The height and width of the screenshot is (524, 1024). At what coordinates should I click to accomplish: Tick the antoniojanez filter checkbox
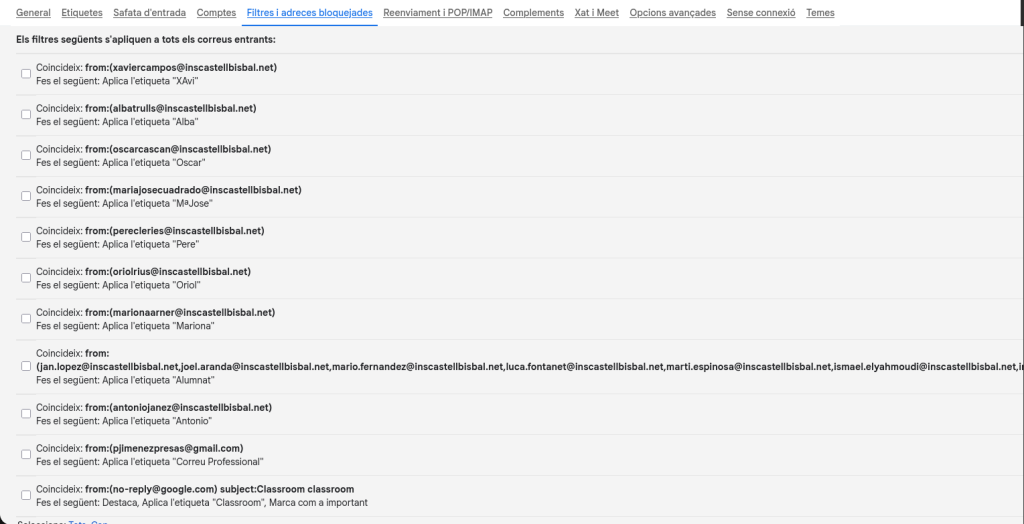26,414
